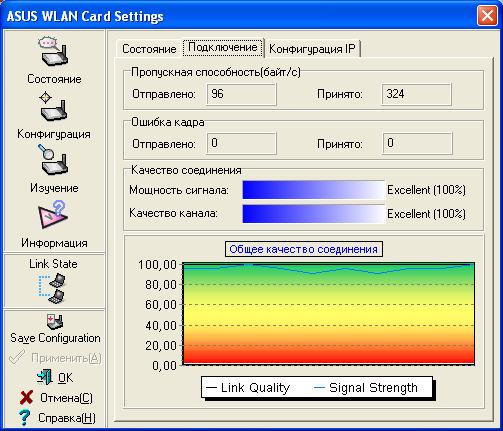Click the red X Отмена icon

point(26,397)
